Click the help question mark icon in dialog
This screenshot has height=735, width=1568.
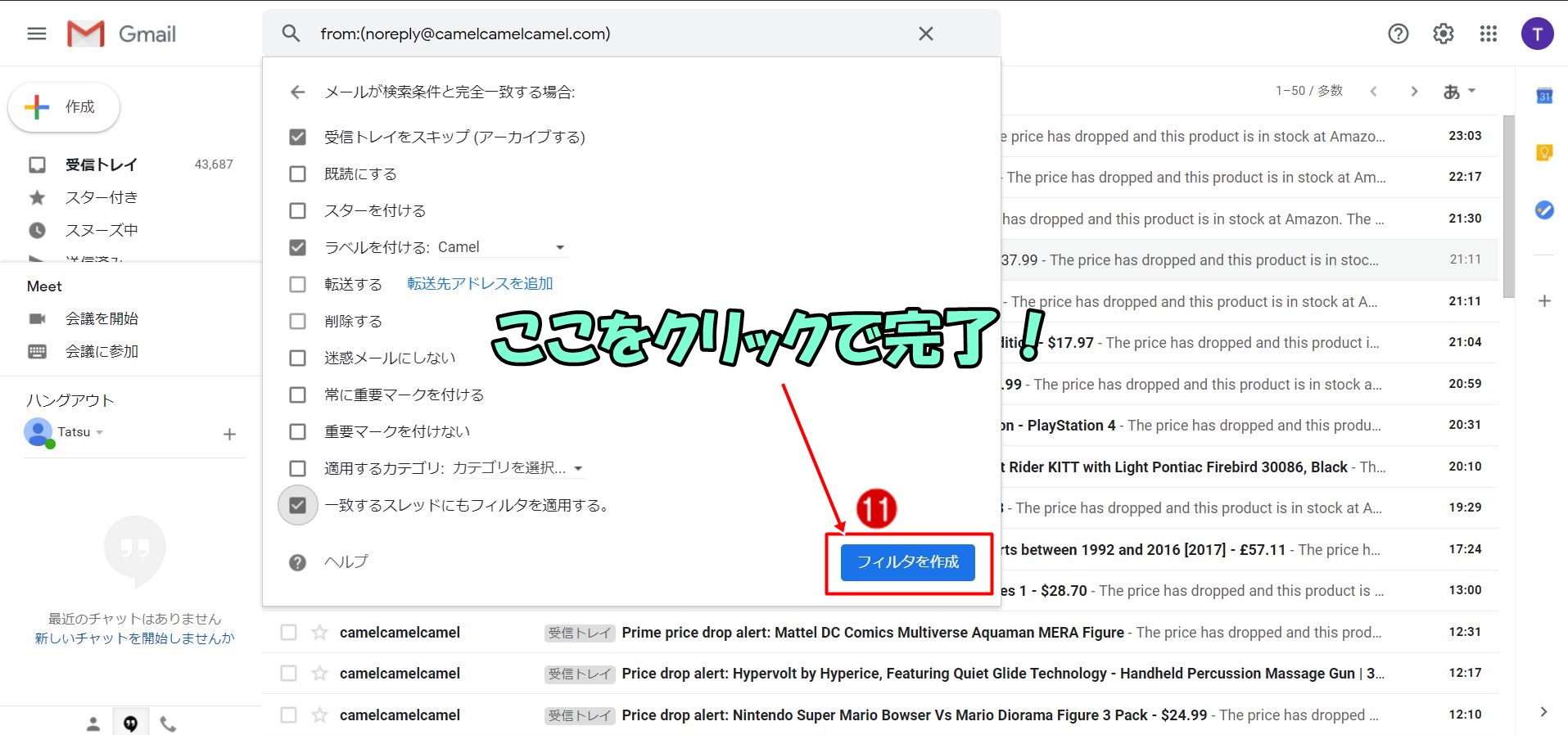click(297, 562)
